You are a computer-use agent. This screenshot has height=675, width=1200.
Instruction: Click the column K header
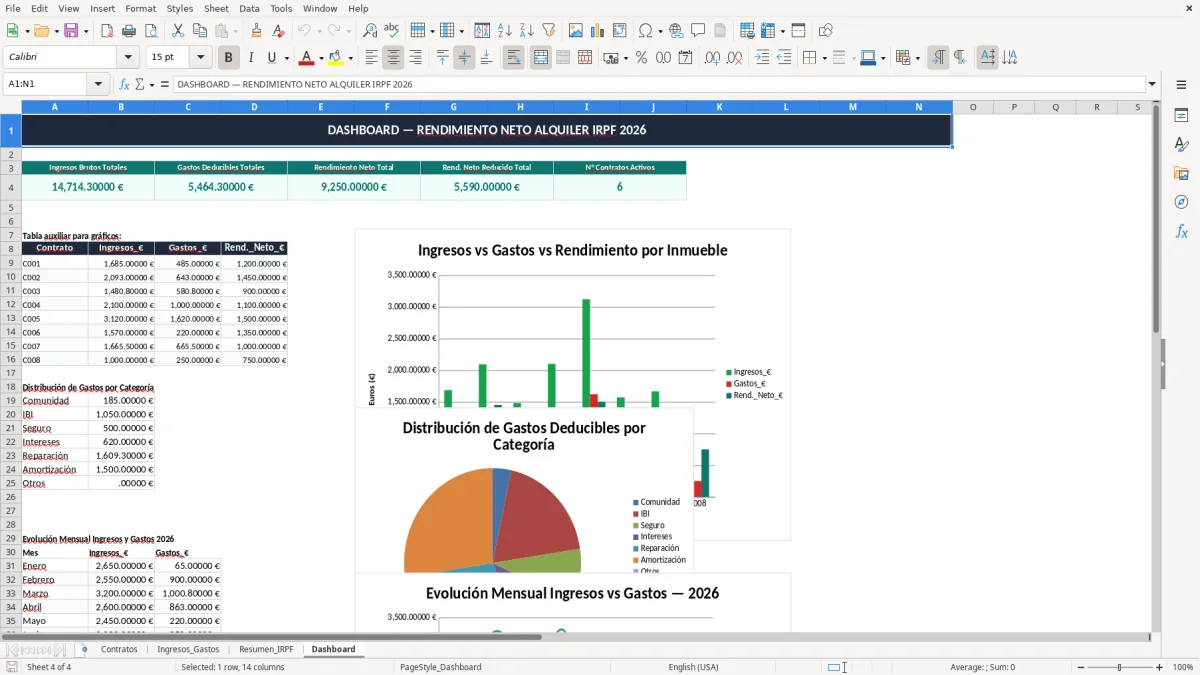pyautogui.click(x=719, y=107)
